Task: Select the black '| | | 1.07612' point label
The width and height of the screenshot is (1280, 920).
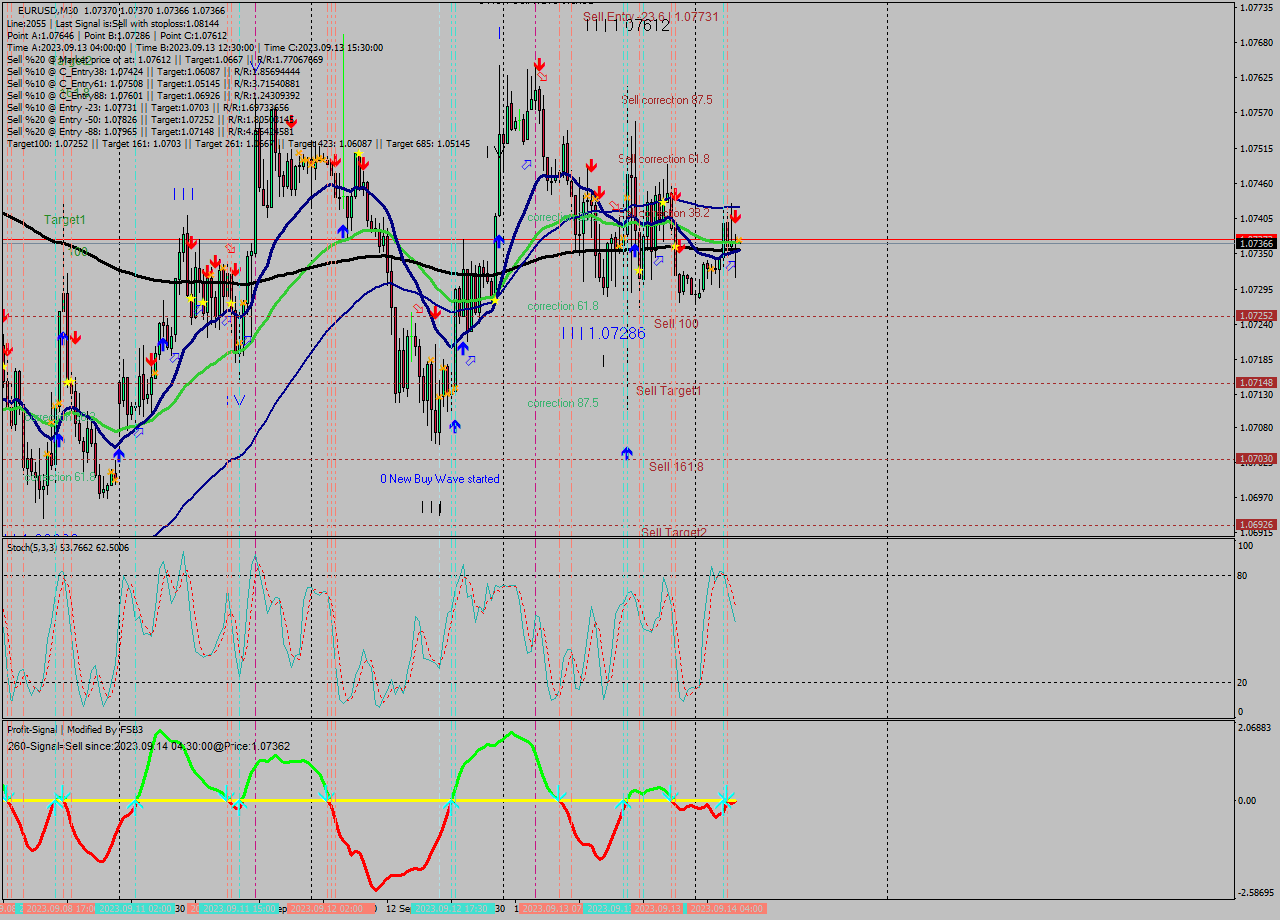Action: click(x=628, y=27)
